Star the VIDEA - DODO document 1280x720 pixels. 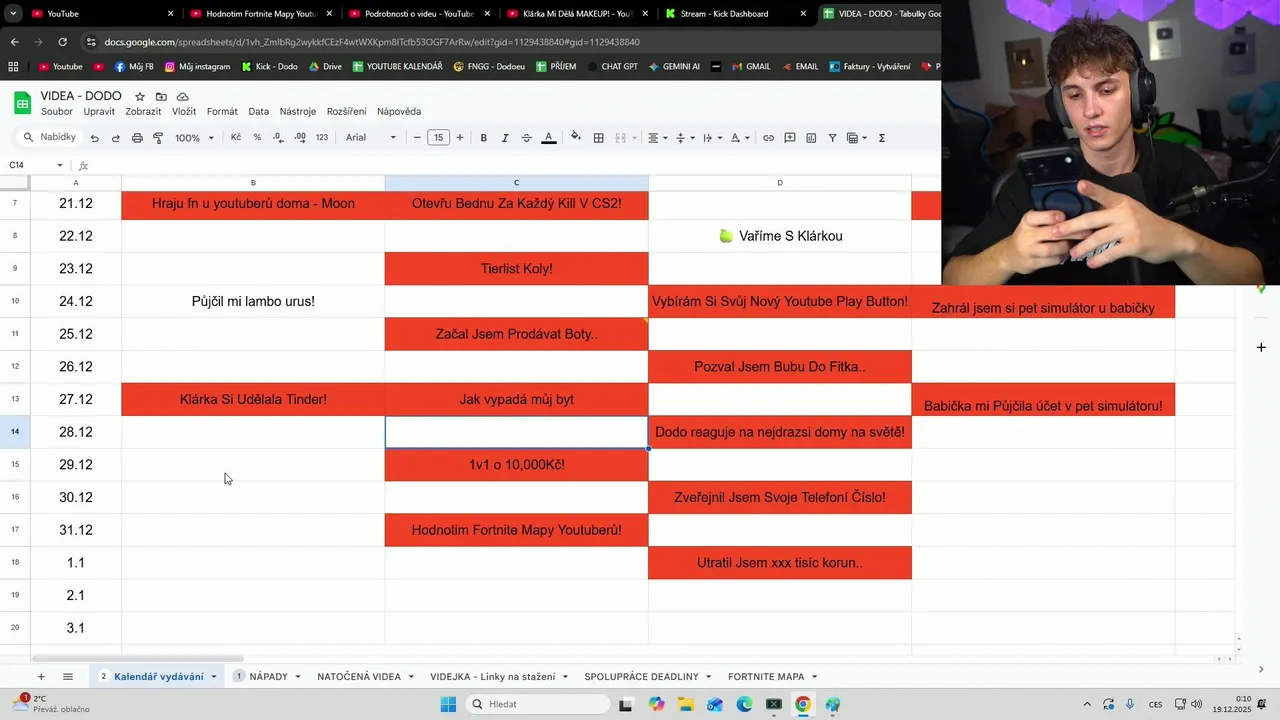(140, 97)
